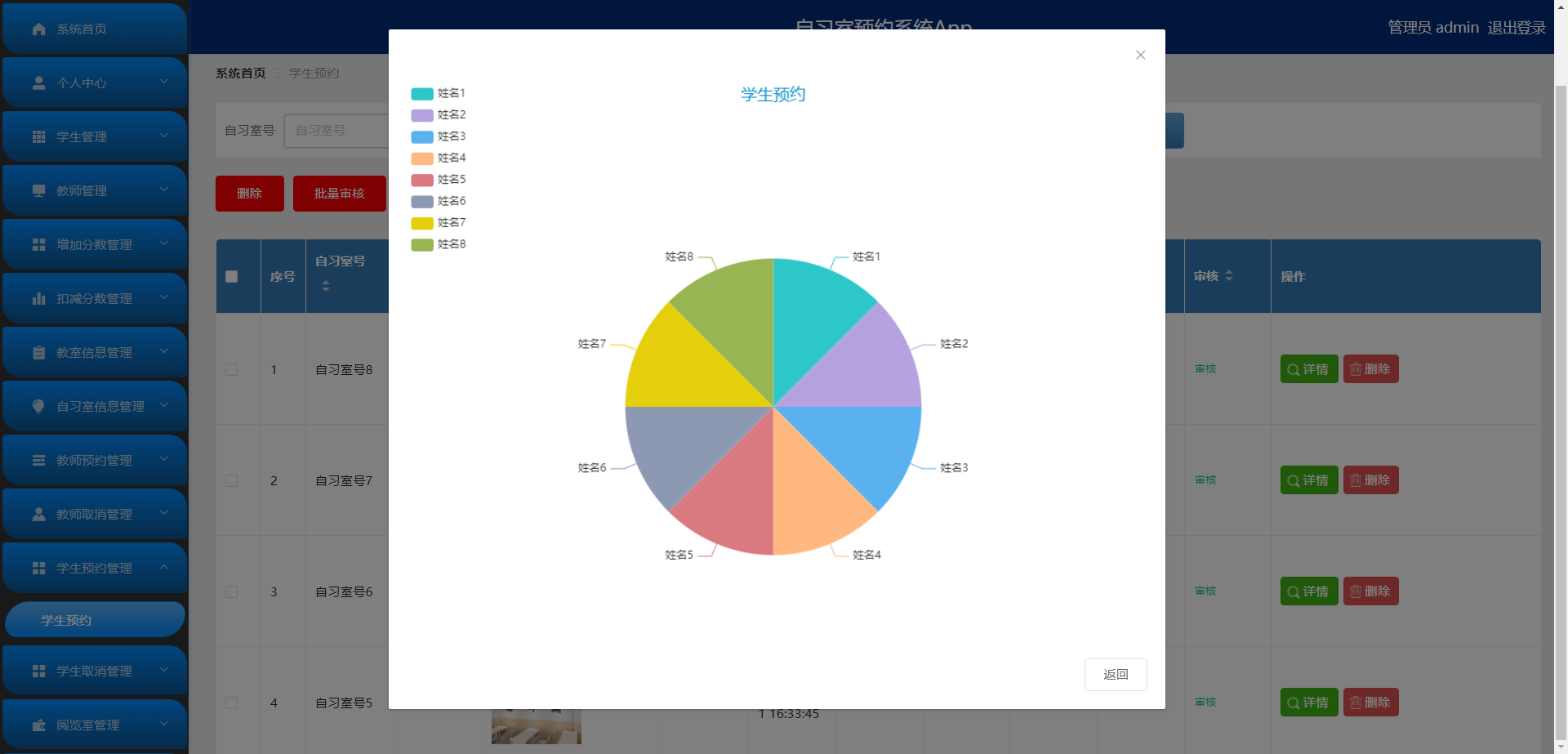This screenshot has height=754, width=1568.
Task: Click the user icon beside 教师取消管理
Action: [x=38, y=514]
